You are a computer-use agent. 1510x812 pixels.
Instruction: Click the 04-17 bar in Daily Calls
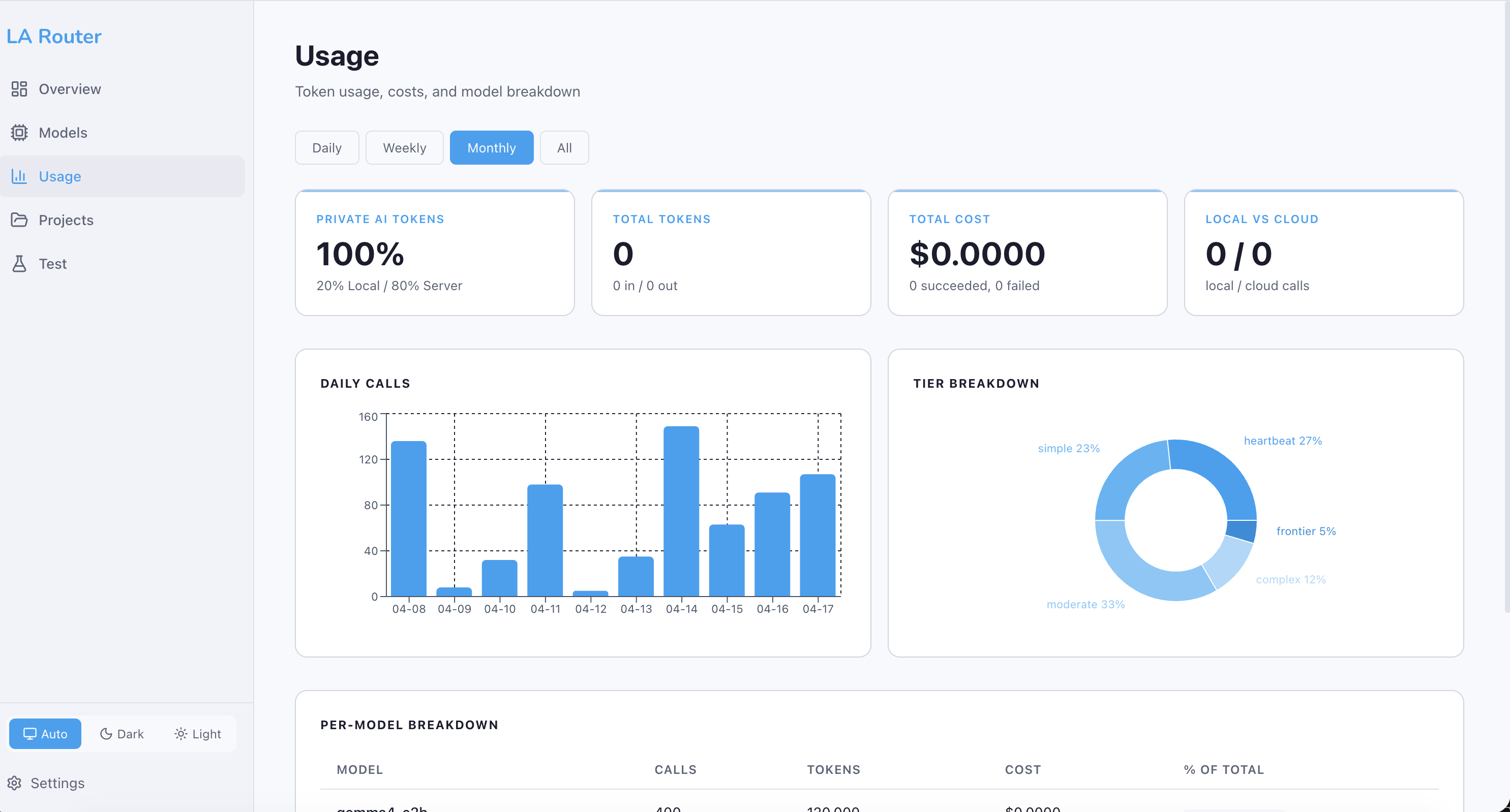pos(818,536)
